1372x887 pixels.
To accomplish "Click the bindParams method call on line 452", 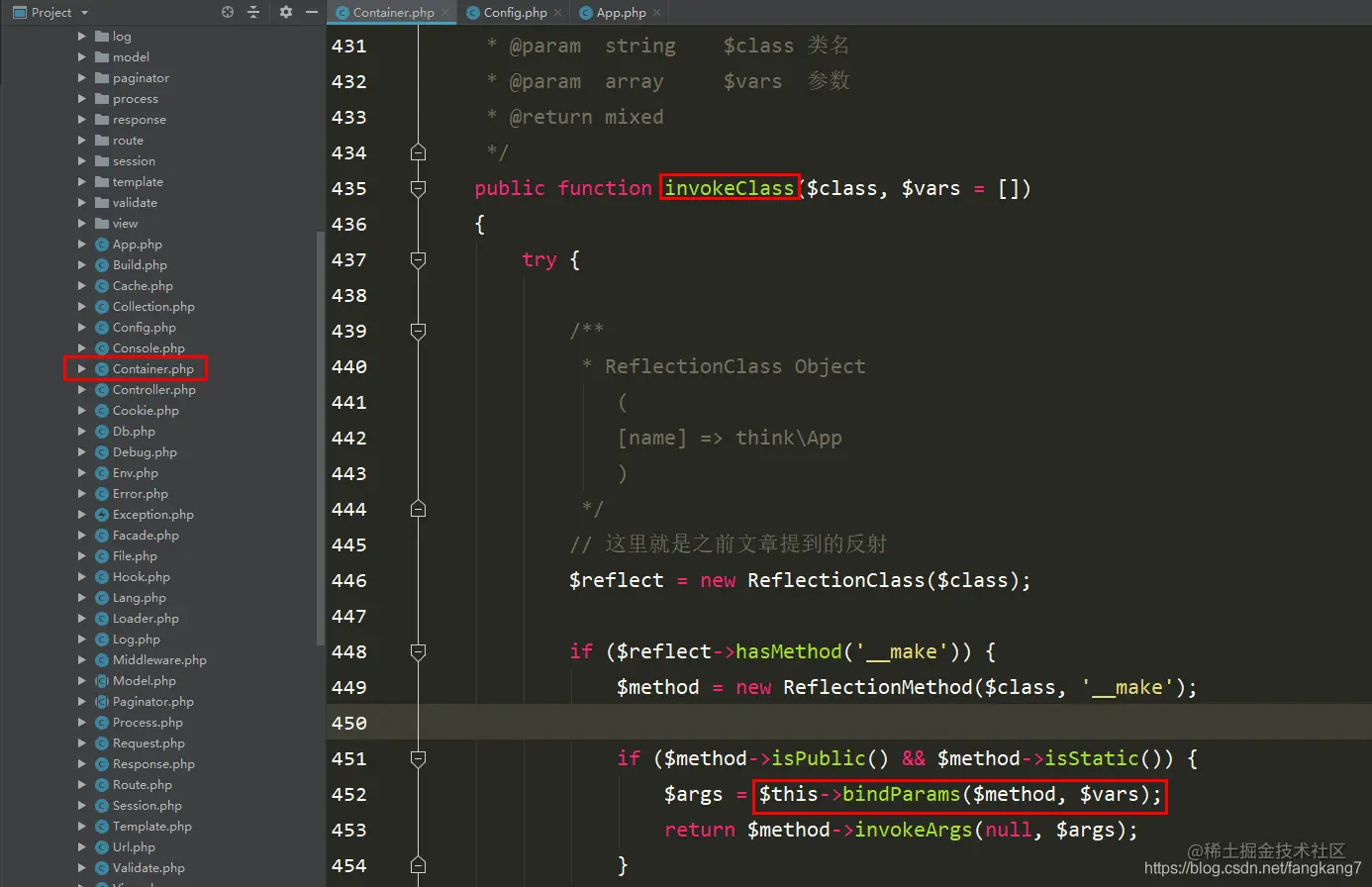I will tap(901, 794).
